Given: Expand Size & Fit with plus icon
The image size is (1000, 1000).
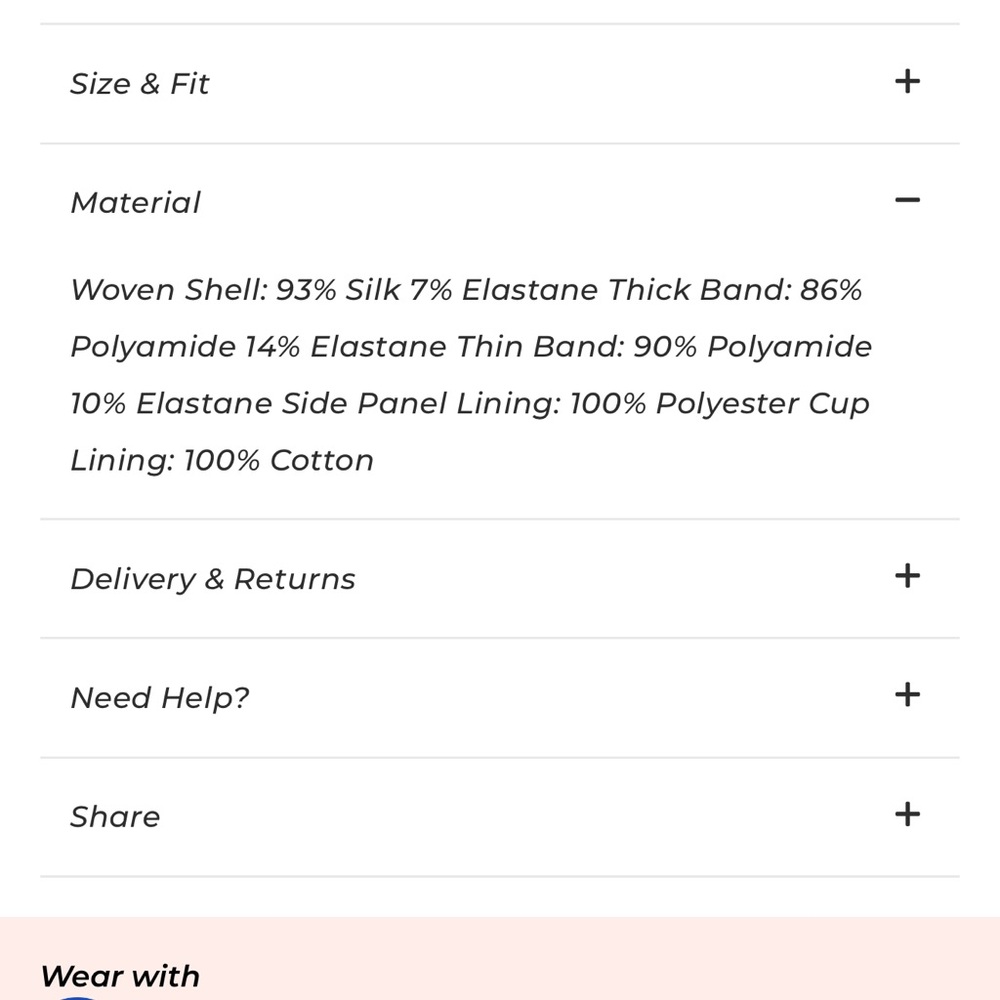Looking at the screenshot, I should pos(907,81).
